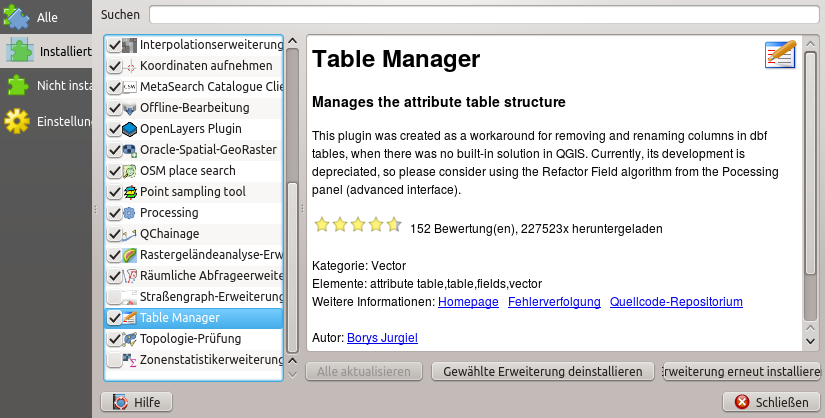825x418 pixels.
Task: Disable the Koordinaten aufnehmen checkbox
Action: [115, 66]
